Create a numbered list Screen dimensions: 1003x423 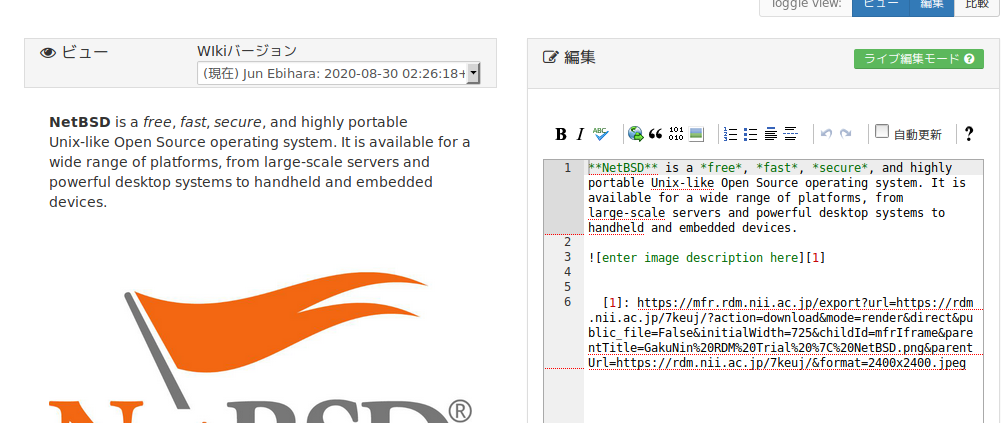click(731, 134)
